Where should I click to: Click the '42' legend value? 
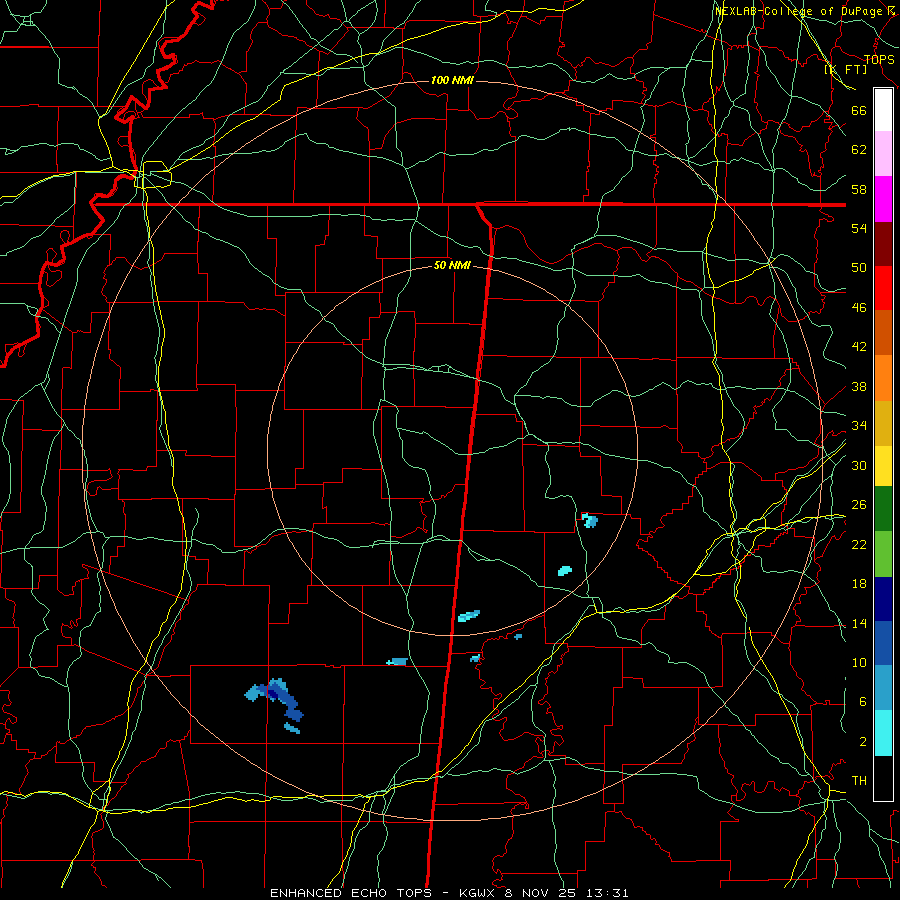859,347
